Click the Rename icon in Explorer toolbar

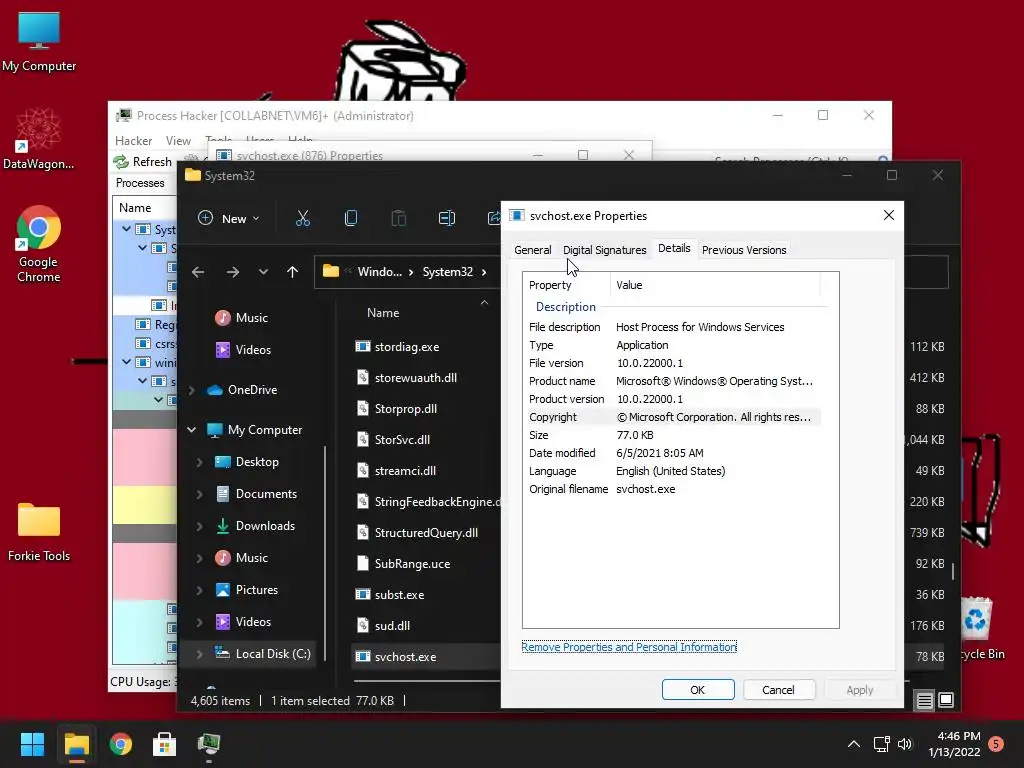click(447, 218)
